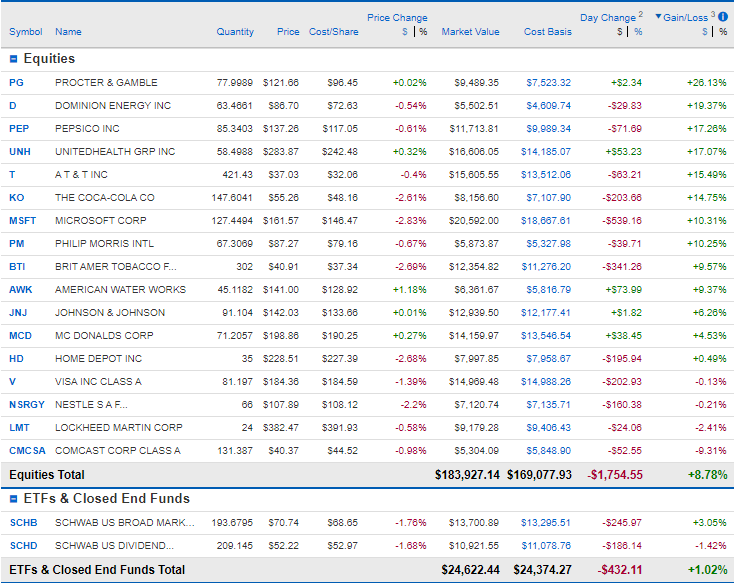Screen dimensions: 734x583
Task: Switch Gain/Loss to dollar view
Action: 705,32
